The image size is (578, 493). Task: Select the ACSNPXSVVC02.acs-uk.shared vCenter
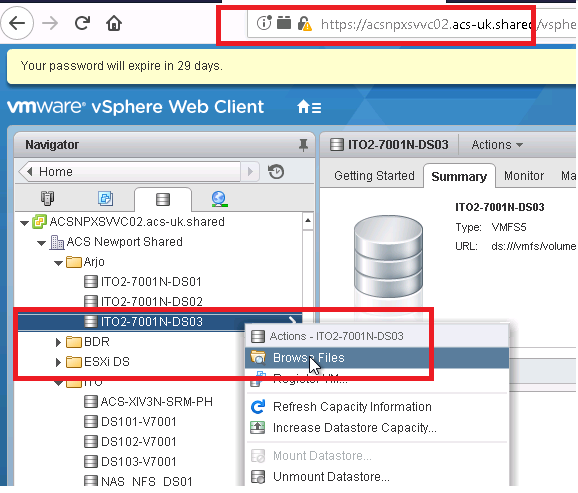(x=137, y=222)
